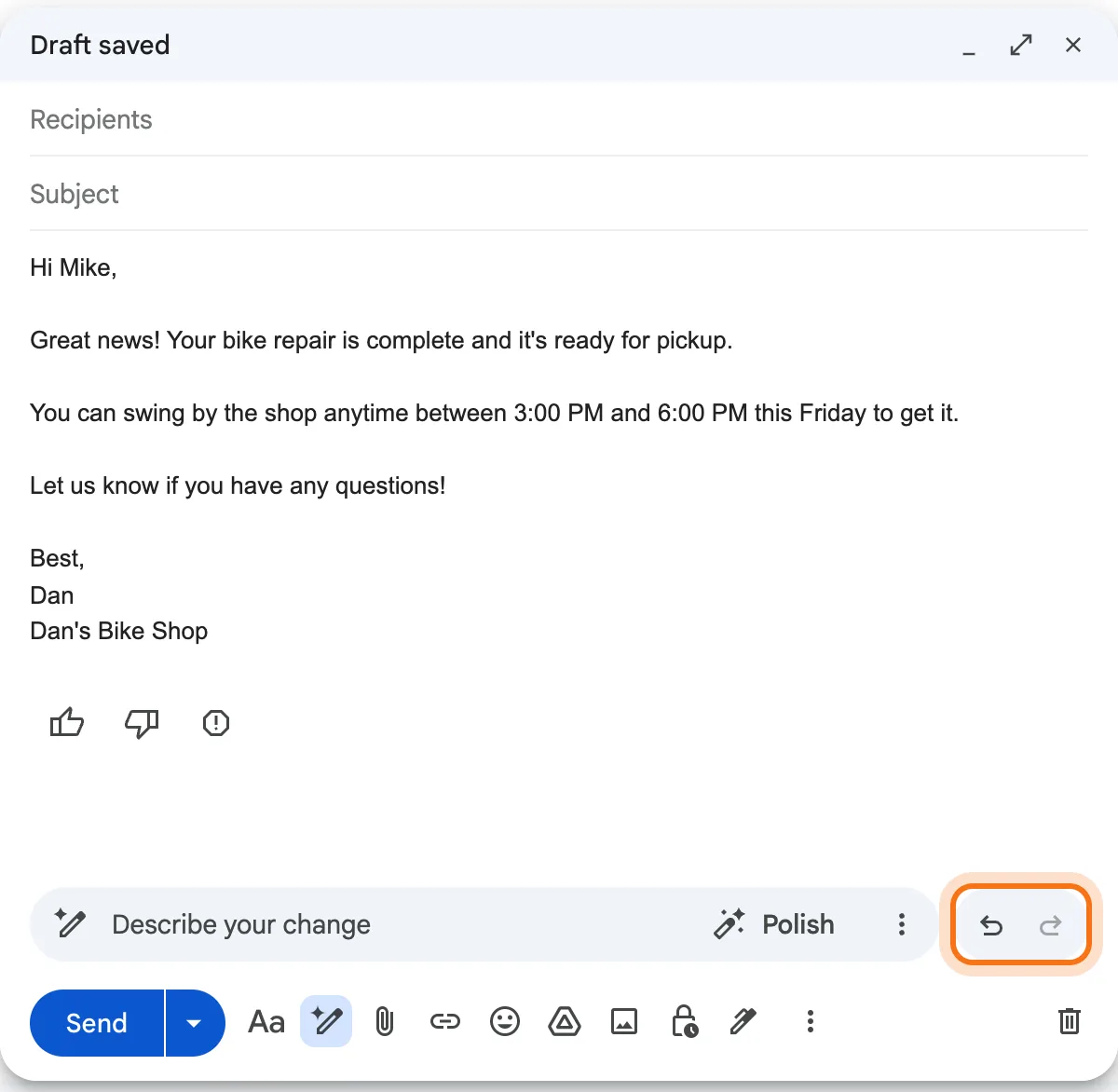Open more options in bottom toolbar
The width and height of the screenshot is (1118, 1092).
pos(811,1022)
